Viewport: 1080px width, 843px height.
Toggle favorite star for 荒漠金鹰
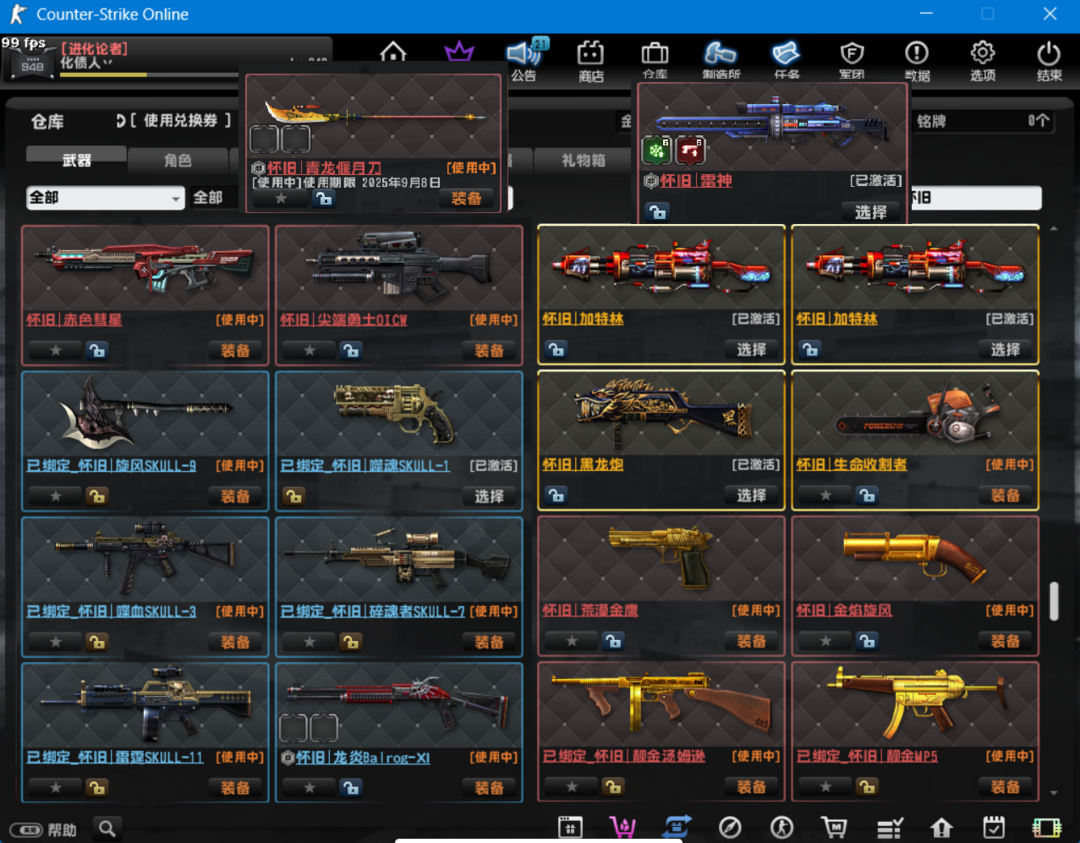572,641
